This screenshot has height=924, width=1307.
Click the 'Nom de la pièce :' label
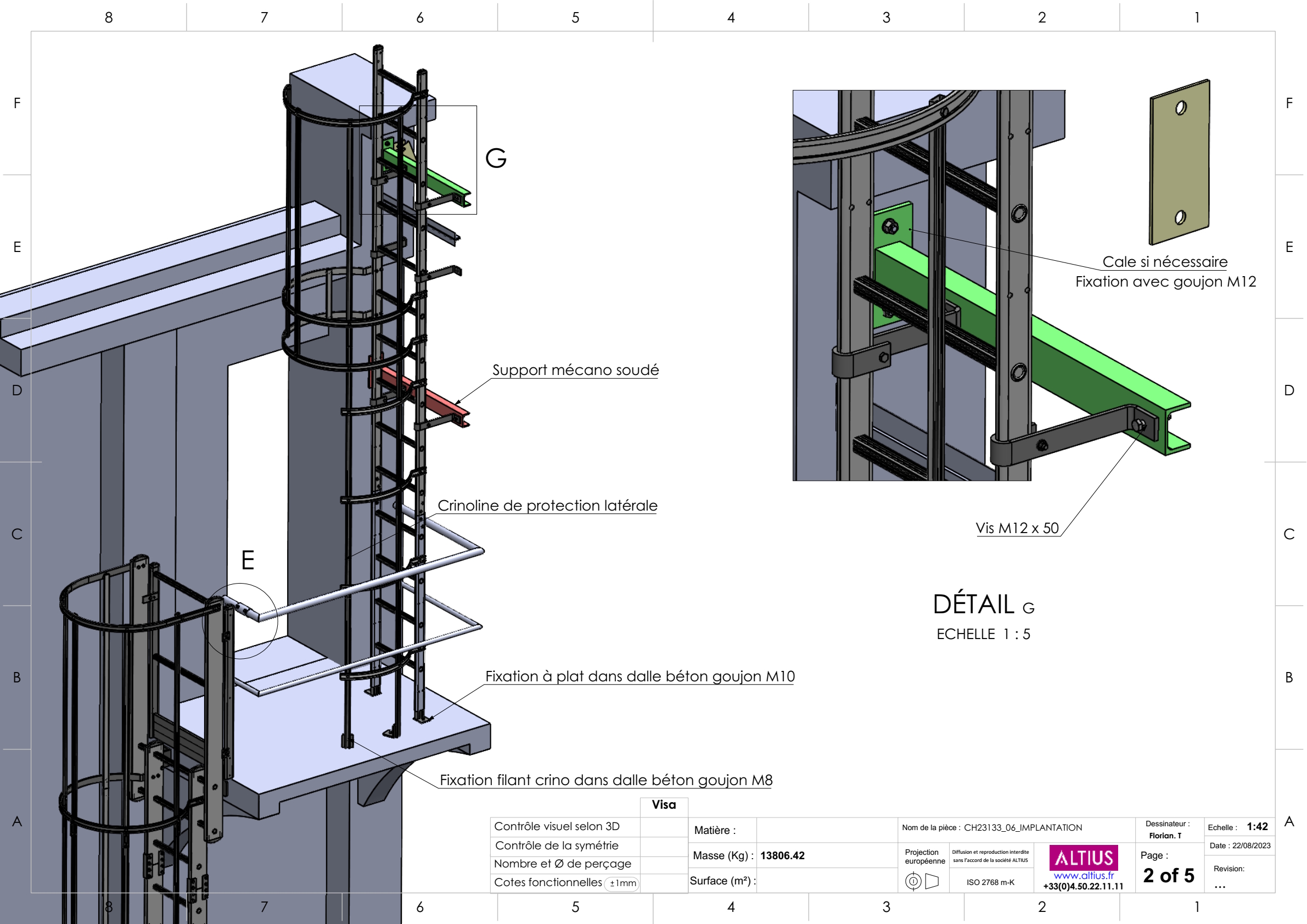[x=931, y=828]
